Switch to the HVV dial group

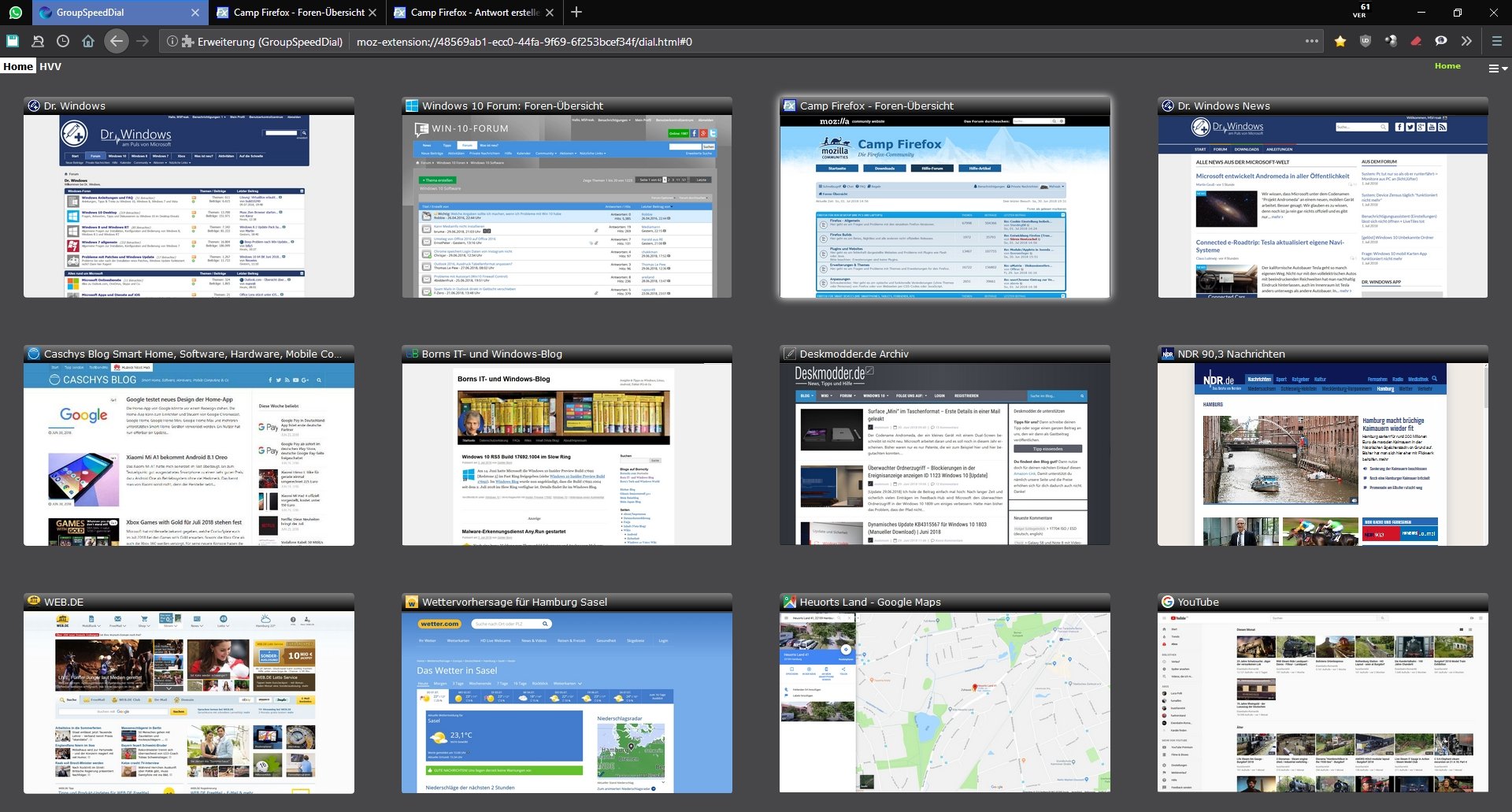coord(50,67)
